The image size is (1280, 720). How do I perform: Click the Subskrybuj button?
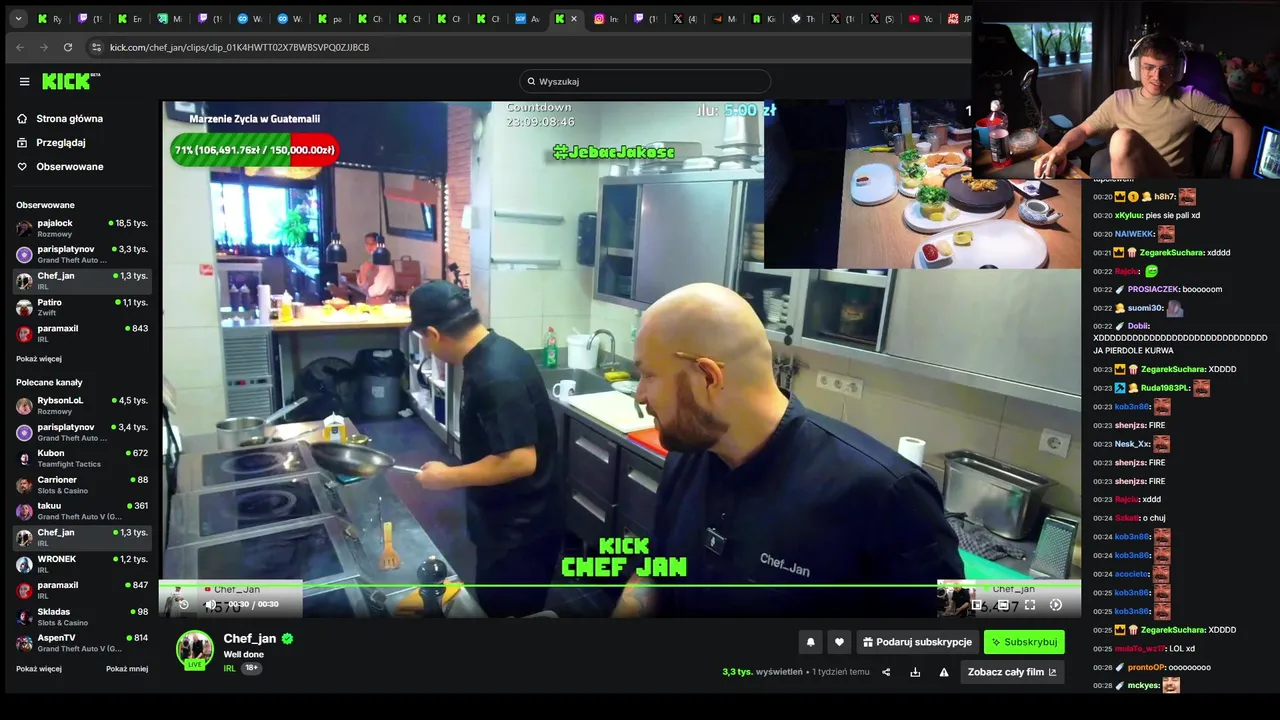pyautogui.click(x=1024, y=642)
